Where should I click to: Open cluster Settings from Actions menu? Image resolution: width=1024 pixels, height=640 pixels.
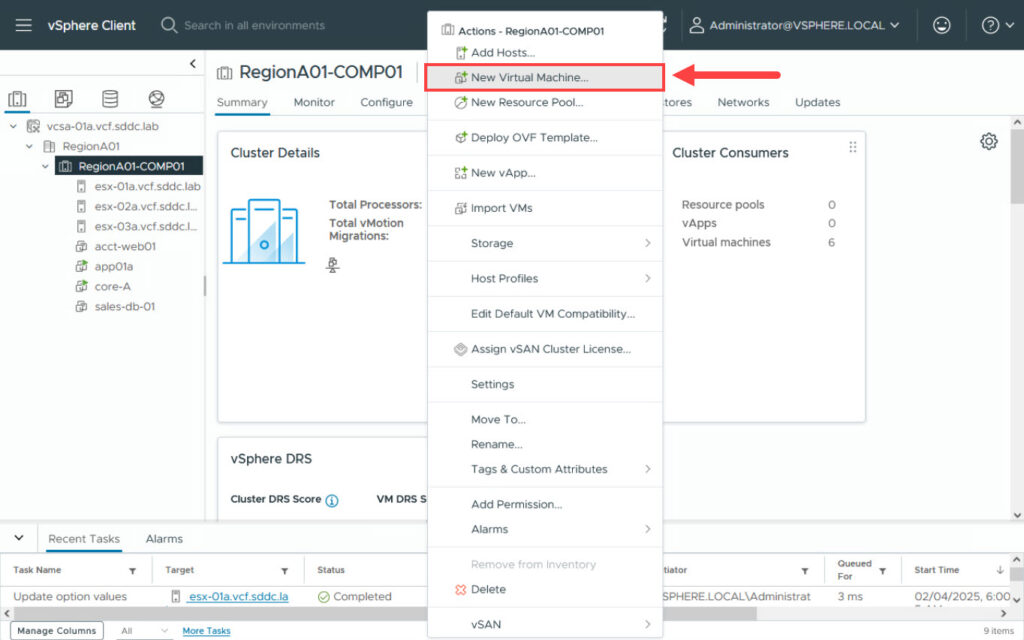point(545,384)
